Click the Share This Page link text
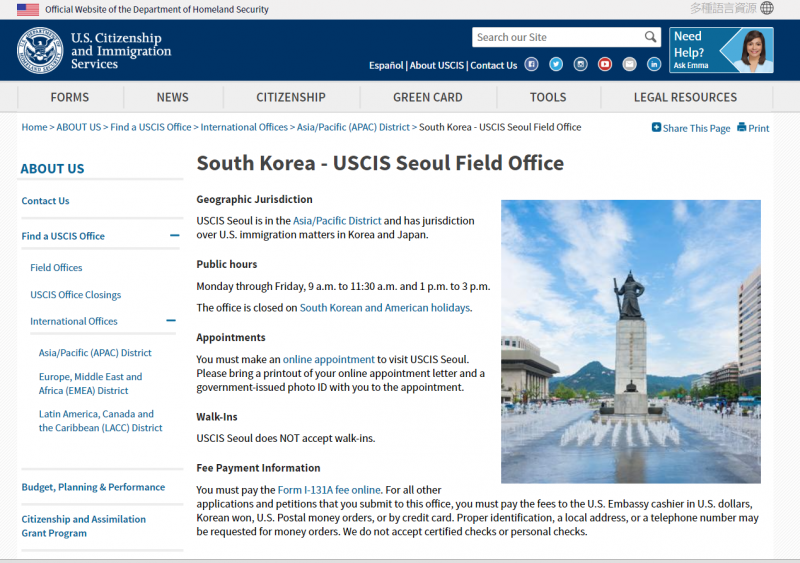The height and width of the screenshot is (563, 800). click(696, 128)
